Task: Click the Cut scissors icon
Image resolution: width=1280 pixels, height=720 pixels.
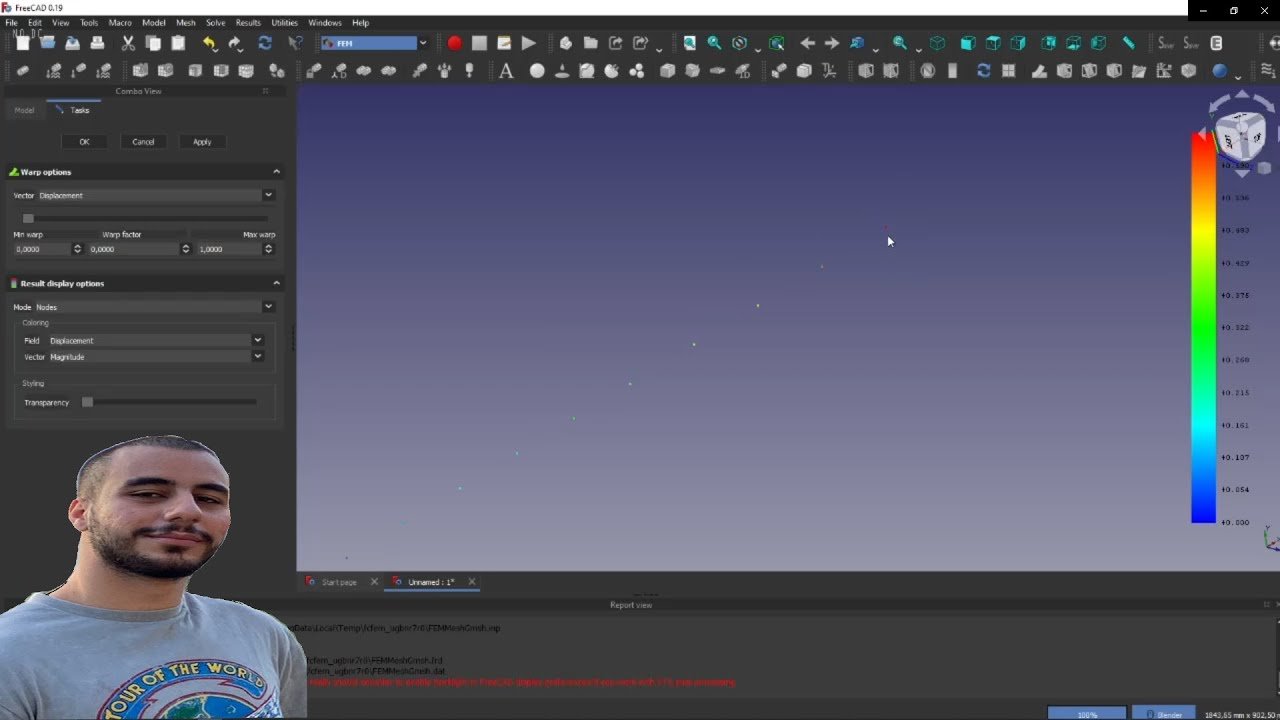Action: (x=128, y=43)
